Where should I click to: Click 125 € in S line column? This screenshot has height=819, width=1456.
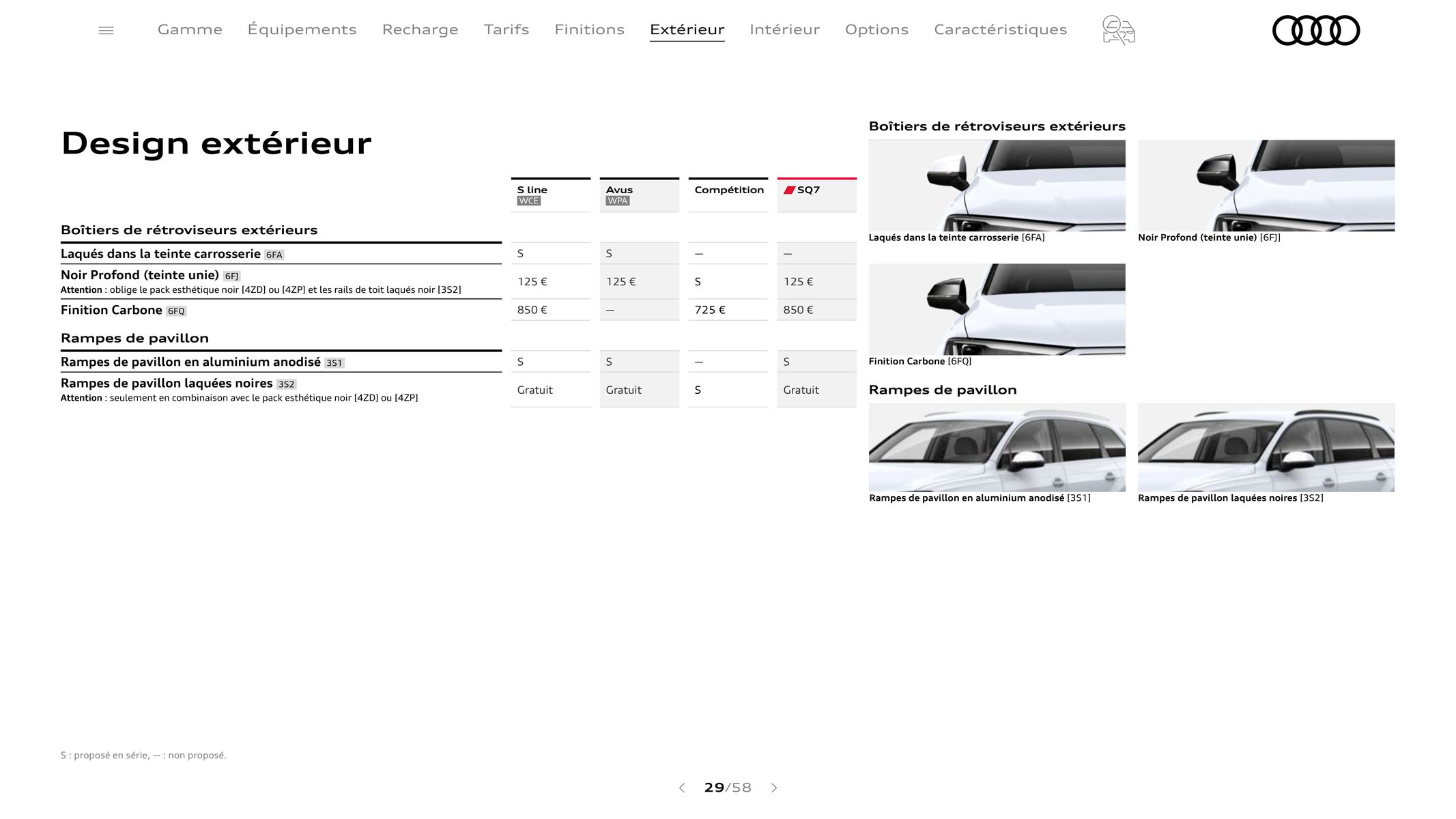click(532, 282)
